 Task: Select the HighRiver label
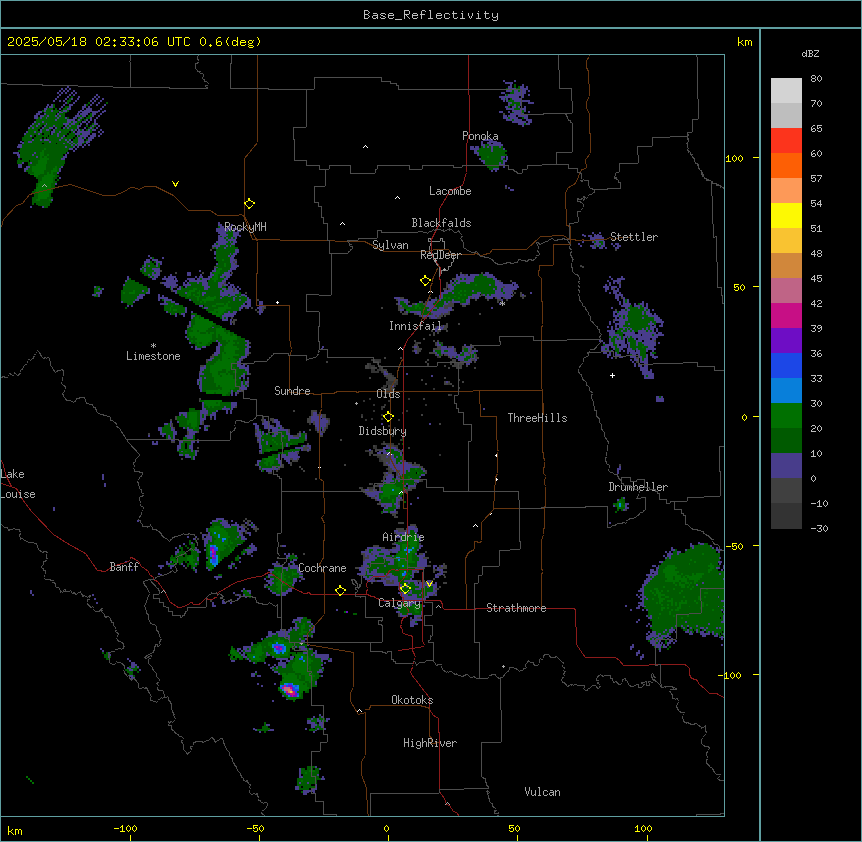(x=430, y=743)
